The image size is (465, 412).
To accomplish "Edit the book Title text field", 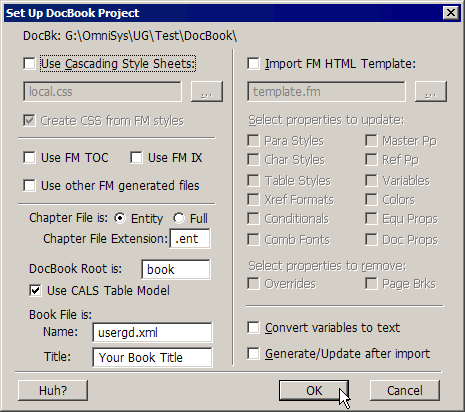I will point(152,357).
